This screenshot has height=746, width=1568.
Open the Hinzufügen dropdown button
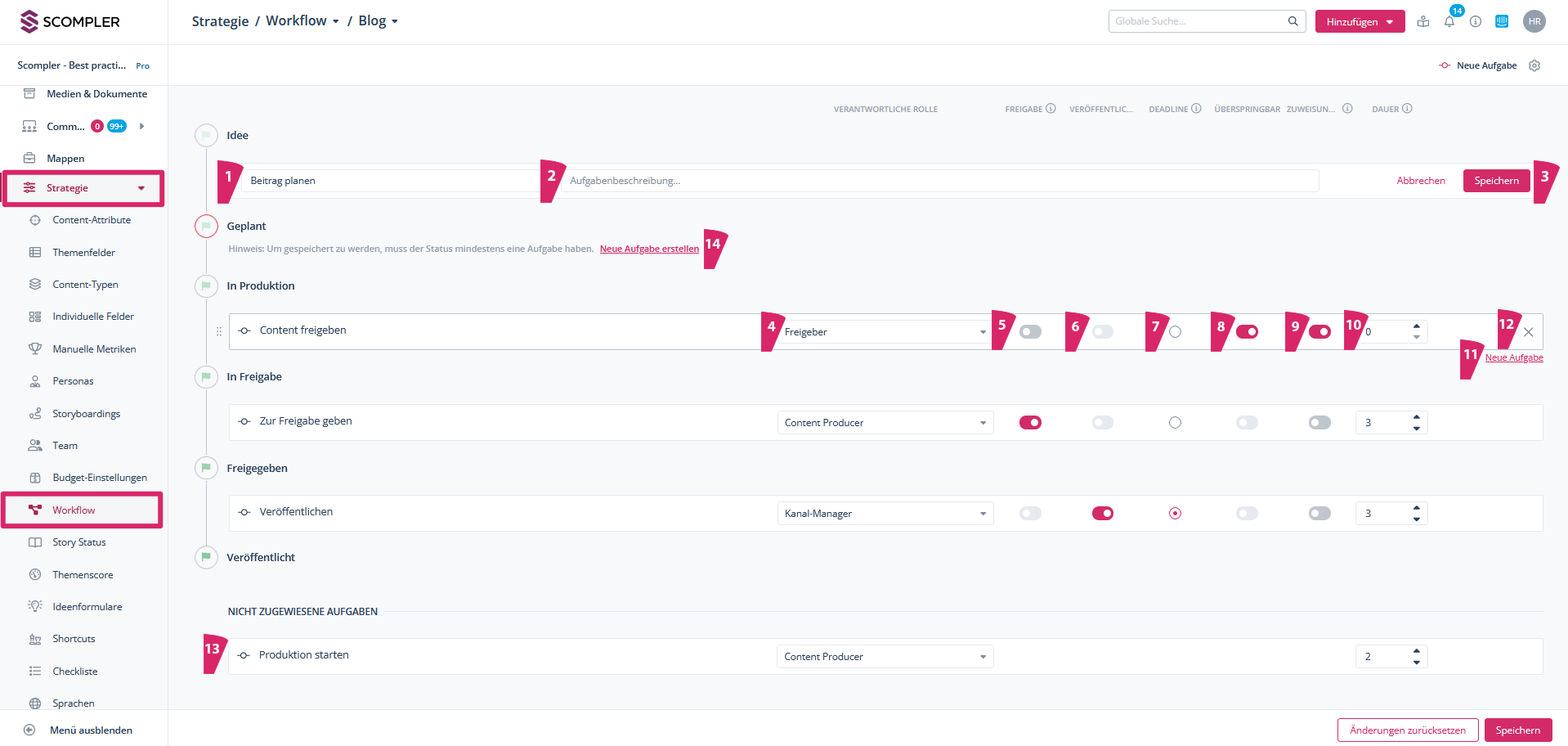point(1359,22)
